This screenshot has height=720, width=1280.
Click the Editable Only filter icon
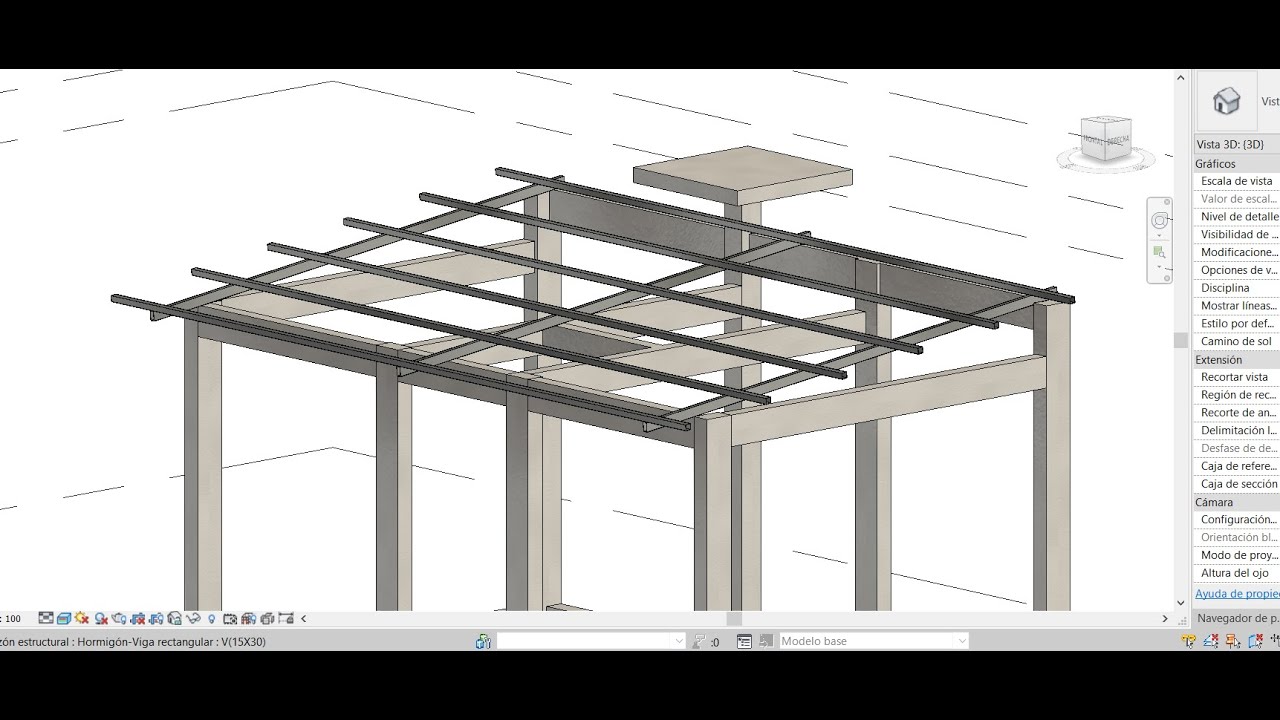pos(699,641)
